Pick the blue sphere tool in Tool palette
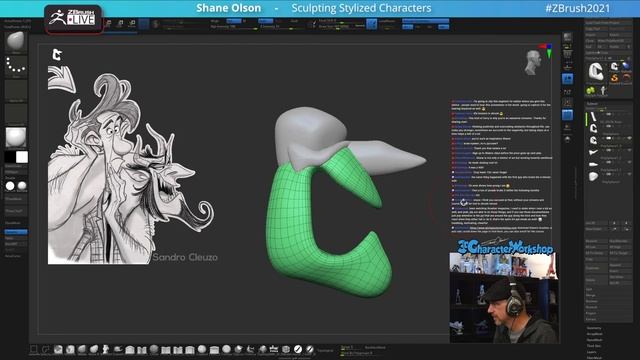The width and height of the screenshot is (640, 360). 626,66
